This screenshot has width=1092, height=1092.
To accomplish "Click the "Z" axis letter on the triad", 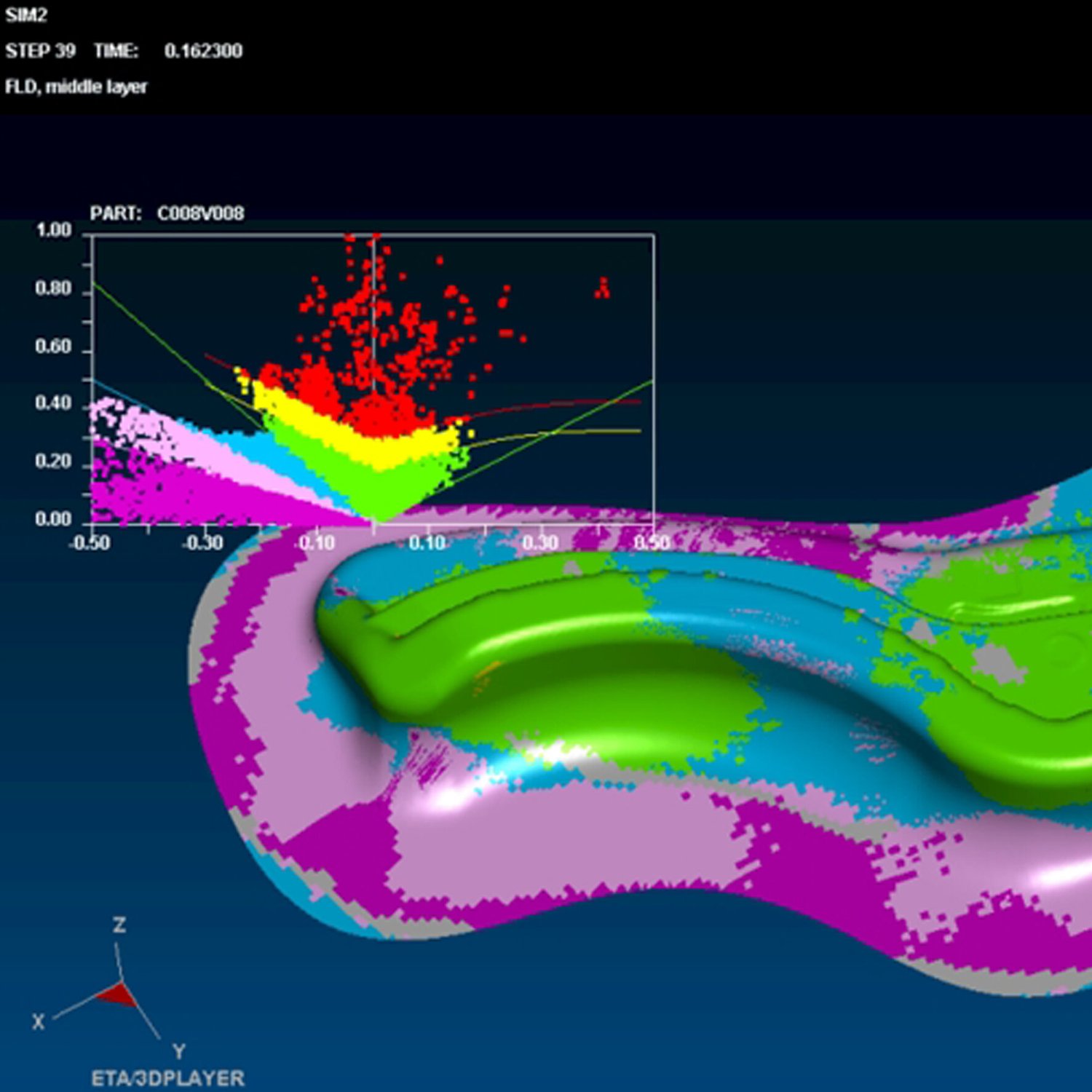I will 119,925.
